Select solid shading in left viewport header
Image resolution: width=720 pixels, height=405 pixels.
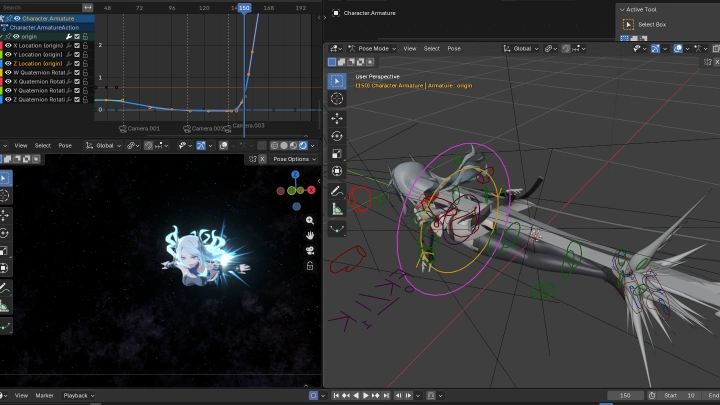[284, 146]
